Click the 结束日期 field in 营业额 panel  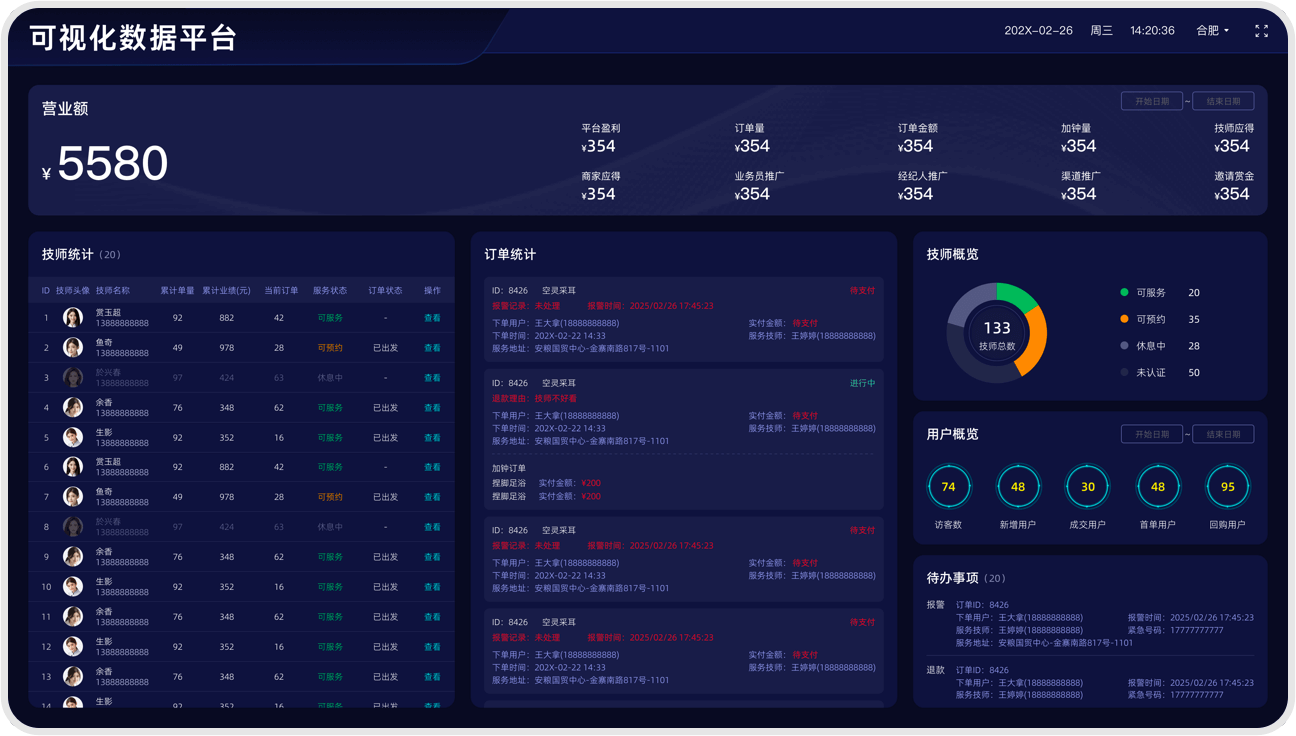pyautogui.click(x=1223, y=101)
